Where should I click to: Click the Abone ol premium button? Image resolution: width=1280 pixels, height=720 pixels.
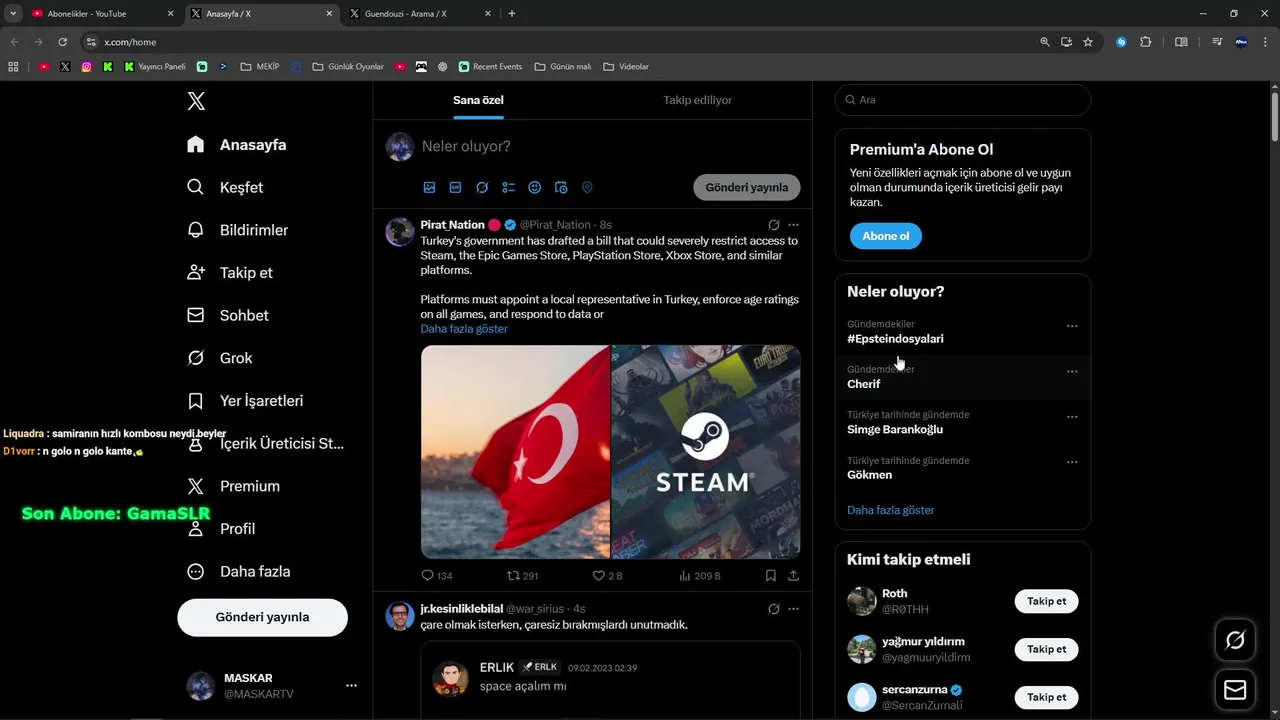tap(886, 236)
